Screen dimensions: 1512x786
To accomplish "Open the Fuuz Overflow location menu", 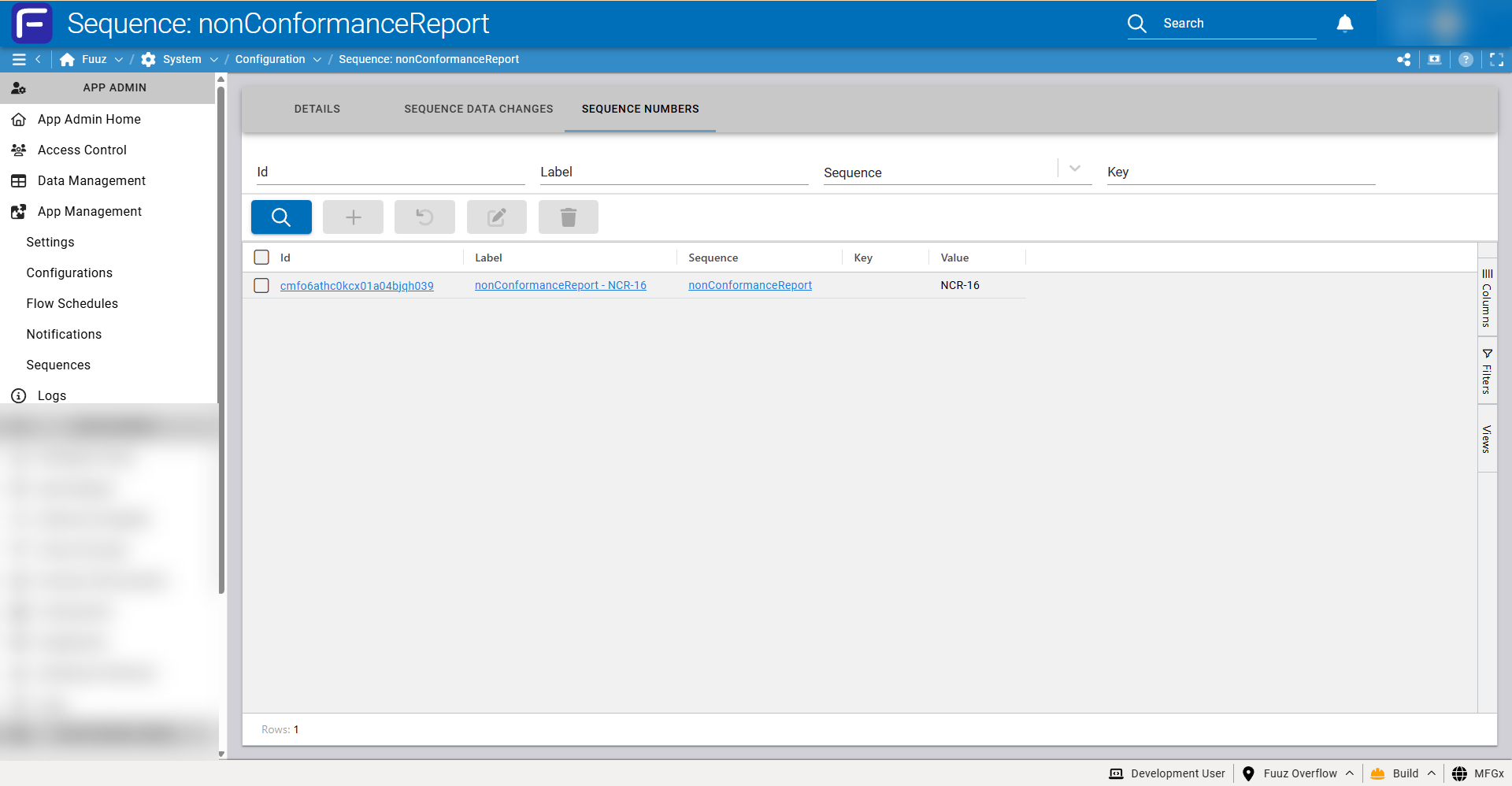I will coord(1299,773).
